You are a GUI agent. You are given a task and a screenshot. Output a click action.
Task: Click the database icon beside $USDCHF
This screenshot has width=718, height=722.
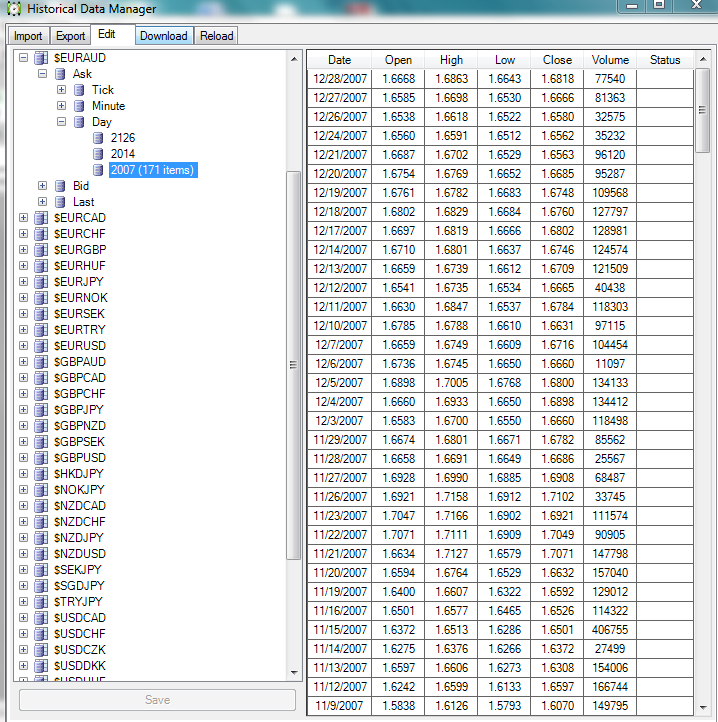point(41,634)
